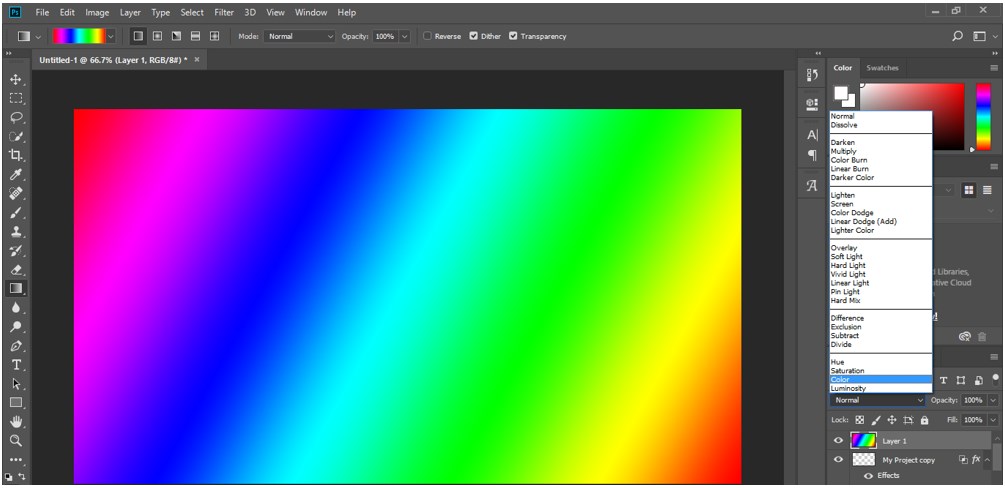Toggle Effects visibility eye icon
1005x488 pixels.
pyautogui.click(x=868, y=476)
